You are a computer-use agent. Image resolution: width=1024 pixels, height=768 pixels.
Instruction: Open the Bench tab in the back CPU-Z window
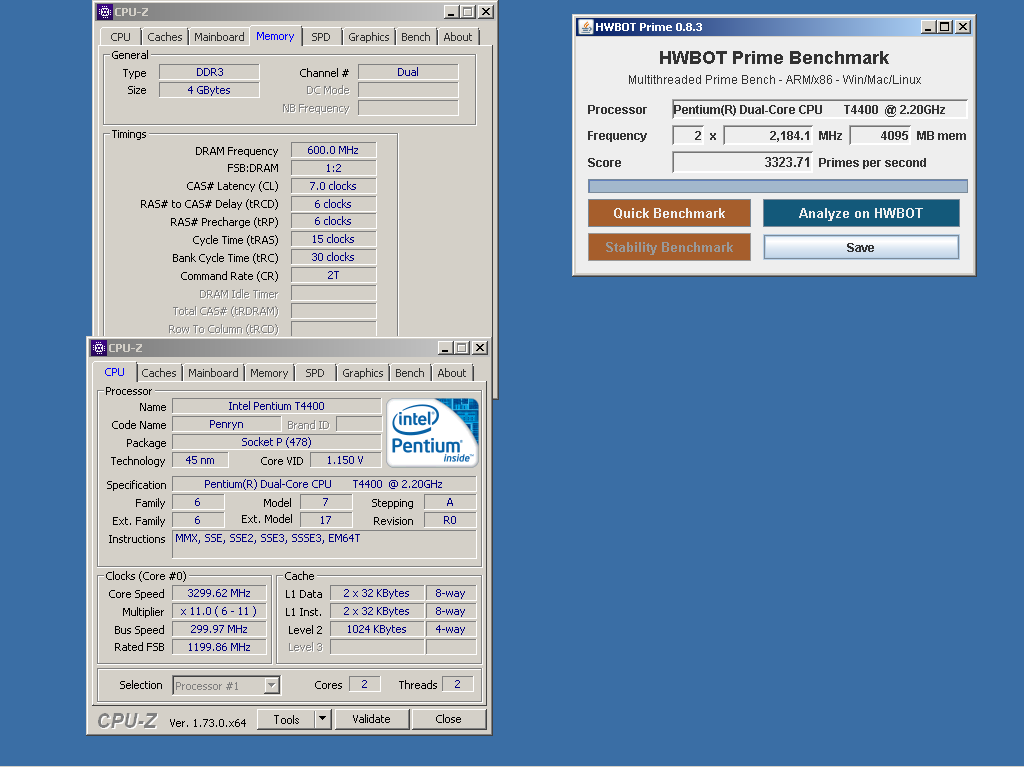tap(416, 37)
